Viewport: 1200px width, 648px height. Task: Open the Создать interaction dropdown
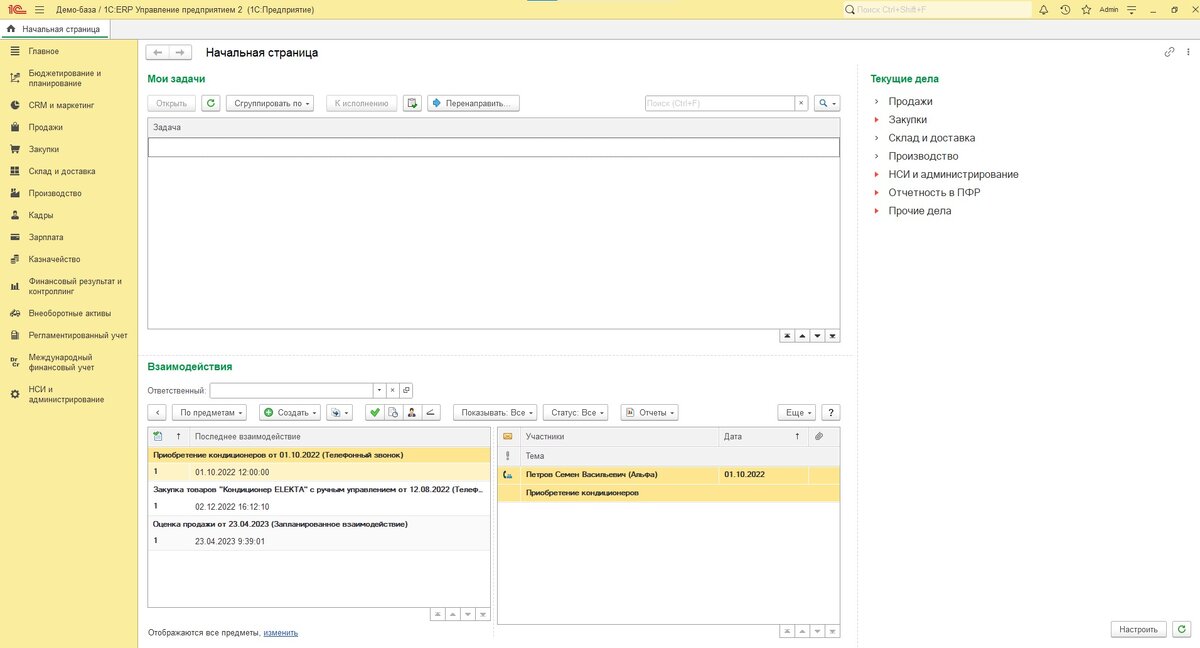click(290, 412)
